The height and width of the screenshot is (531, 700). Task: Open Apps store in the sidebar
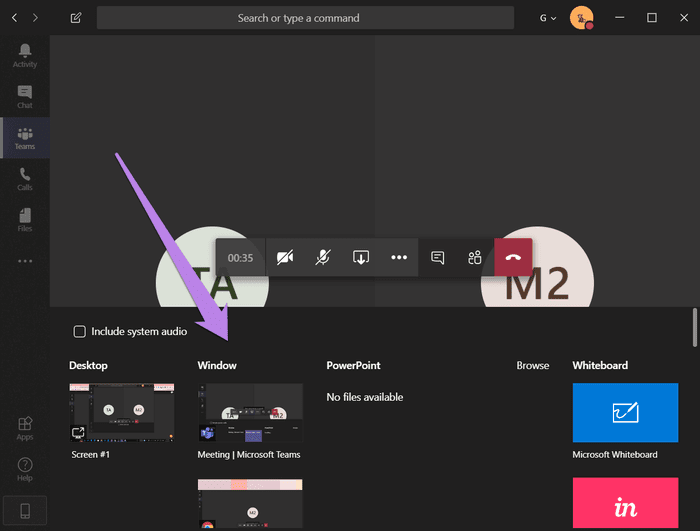(25, 428)
